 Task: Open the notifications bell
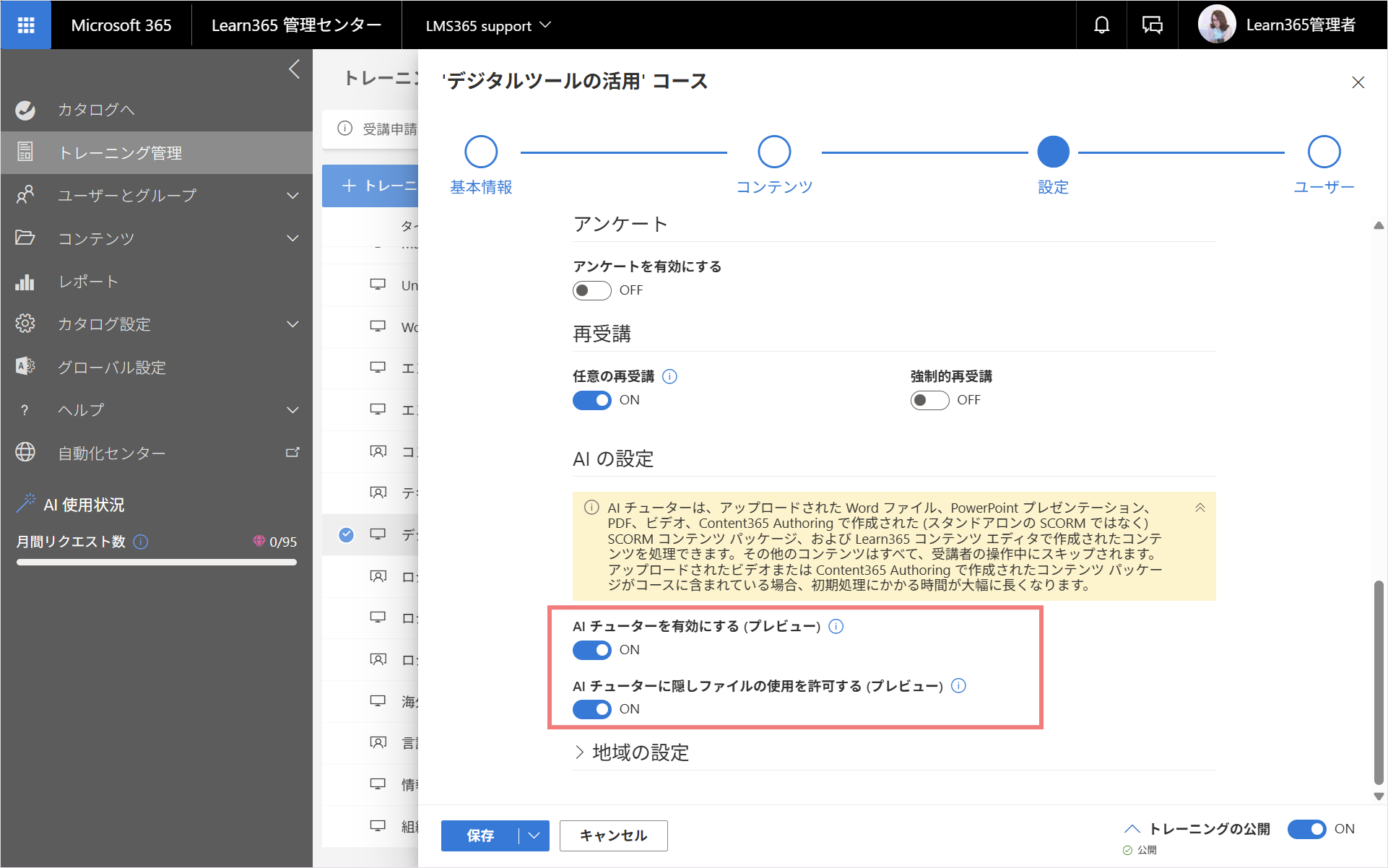(1101, 25)
